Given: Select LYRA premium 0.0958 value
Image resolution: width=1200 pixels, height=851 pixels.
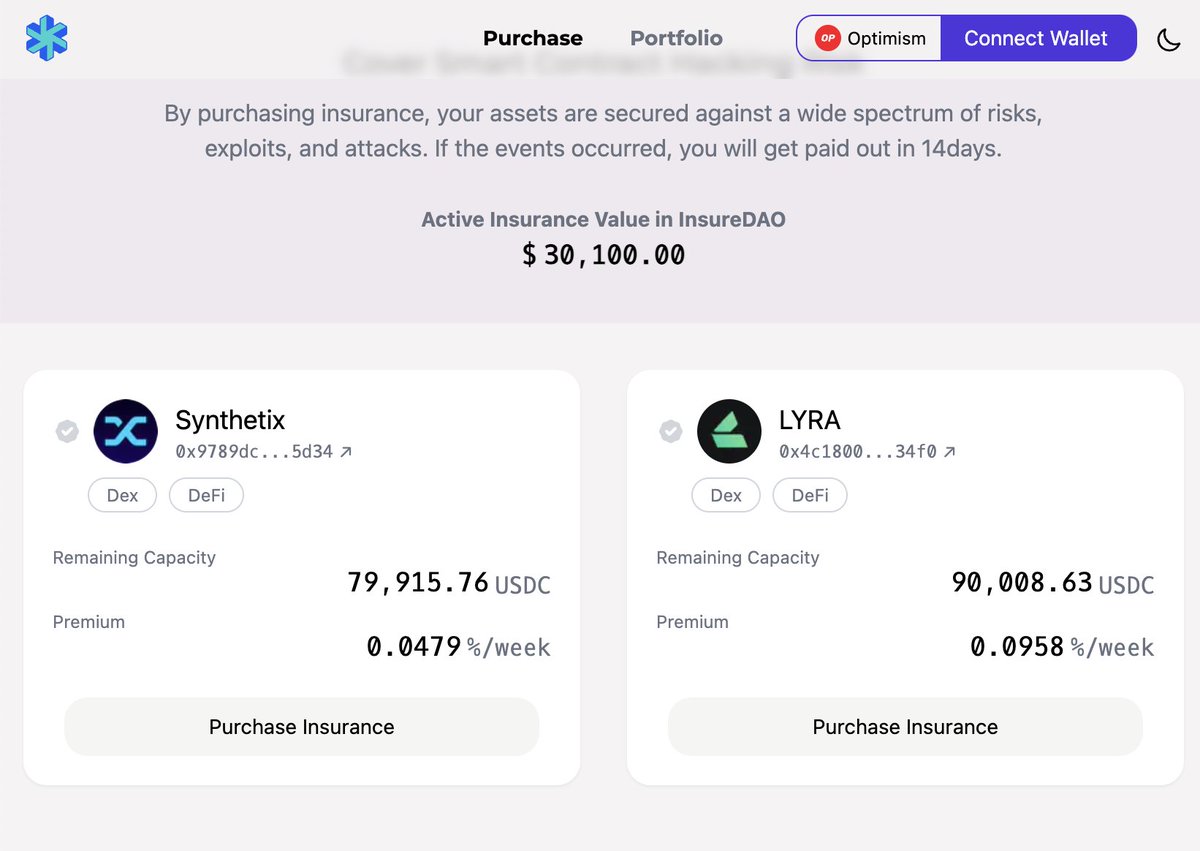Looking at the screenshot, I should pyautogui.click(x=1017, y=647).
